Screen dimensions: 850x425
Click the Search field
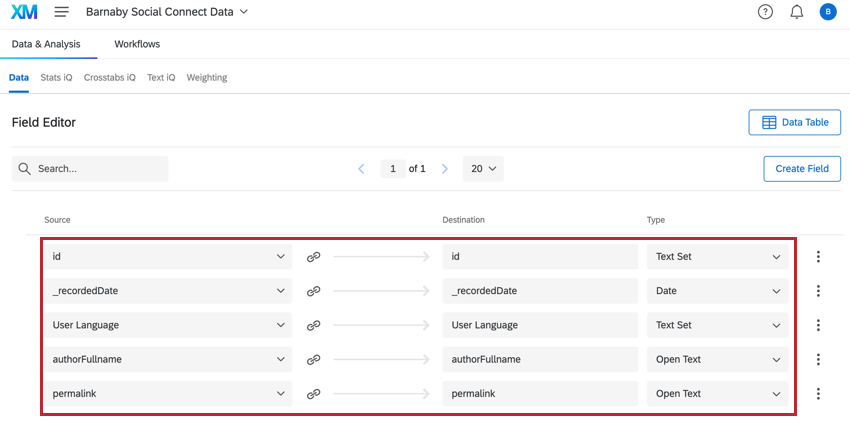(90, 169)
